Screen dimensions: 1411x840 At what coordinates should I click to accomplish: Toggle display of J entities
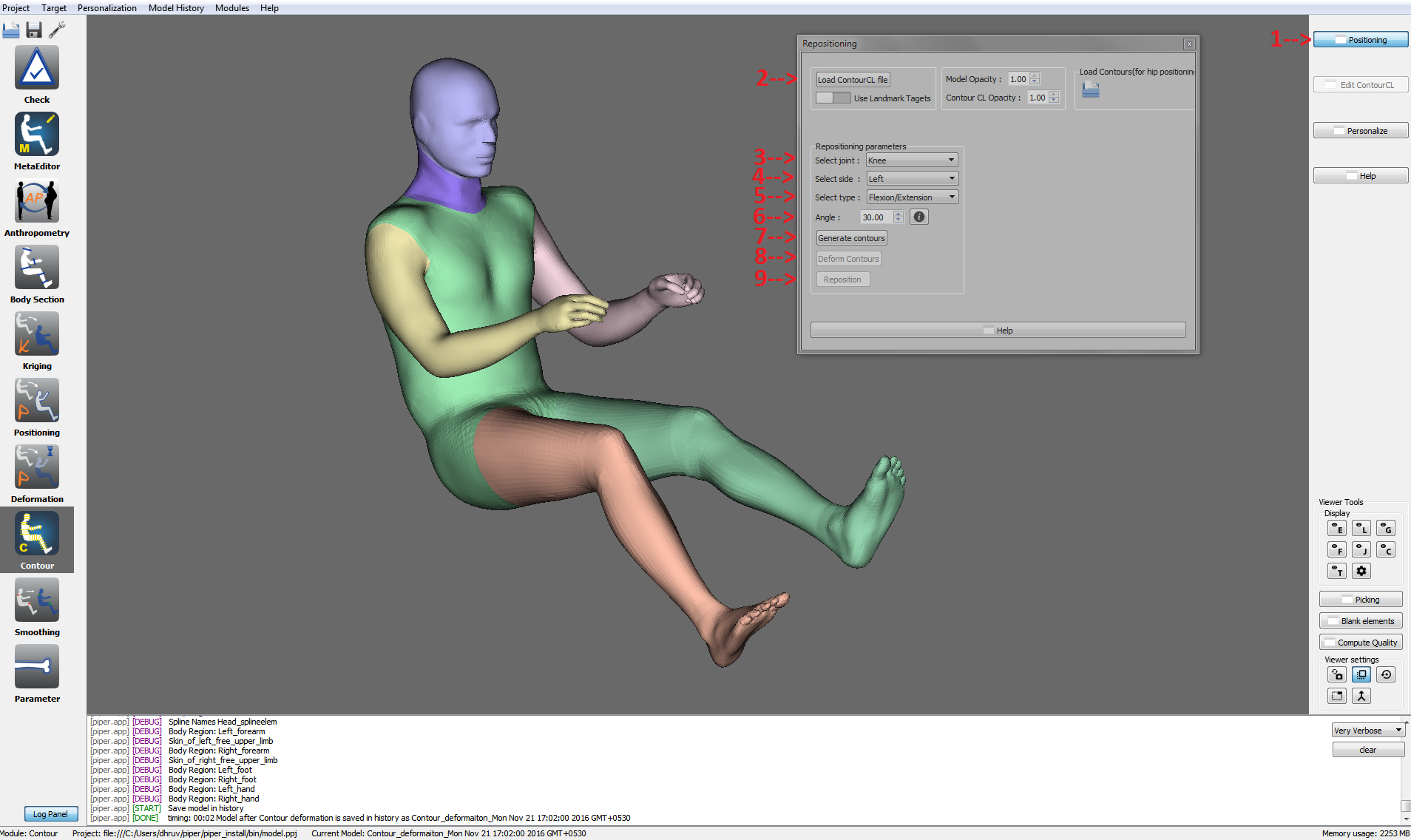coord(1361,549)
